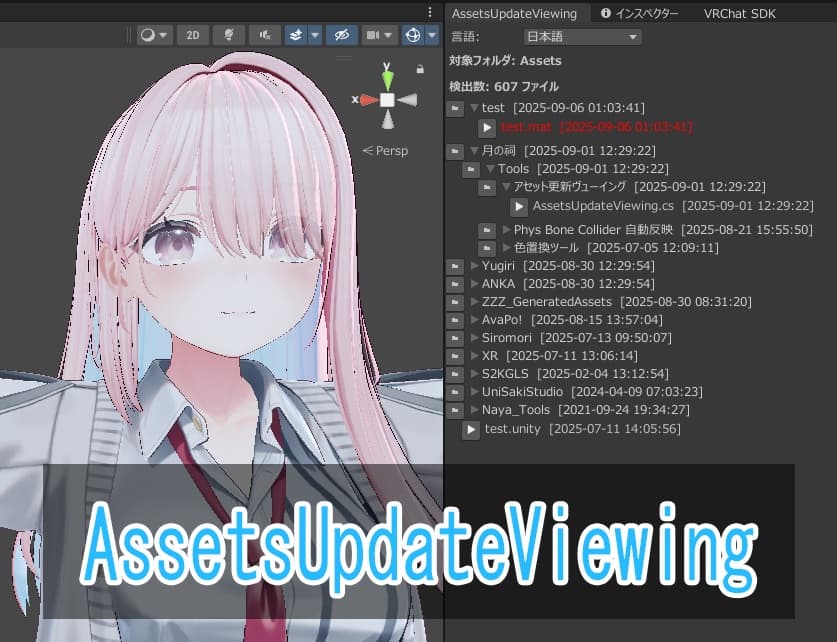Open the effects dropdown arrow in the toolbar
Image resolution: width=837 pixels, height=642 pixels.
point(314,34)
